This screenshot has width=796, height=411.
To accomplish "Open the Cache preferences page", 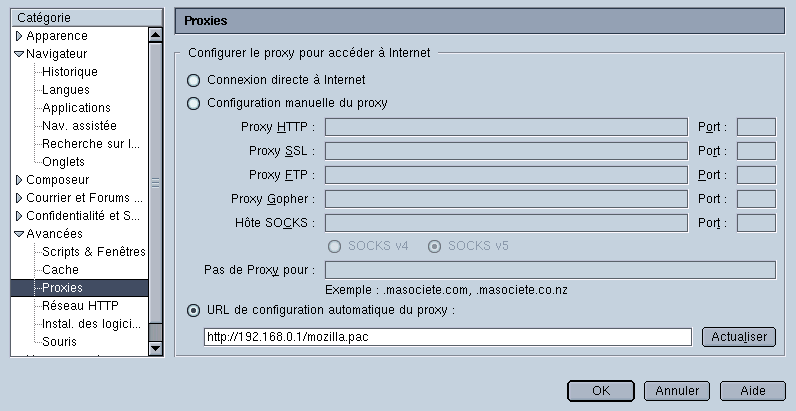I will [x=60, y=270].
